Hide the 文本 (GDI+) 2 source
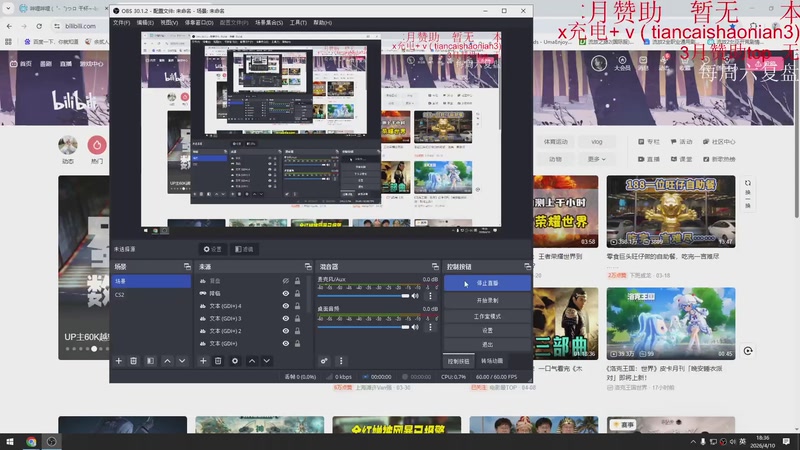The width and height of the screenshot is (800, 450). (x=286, y=331)
